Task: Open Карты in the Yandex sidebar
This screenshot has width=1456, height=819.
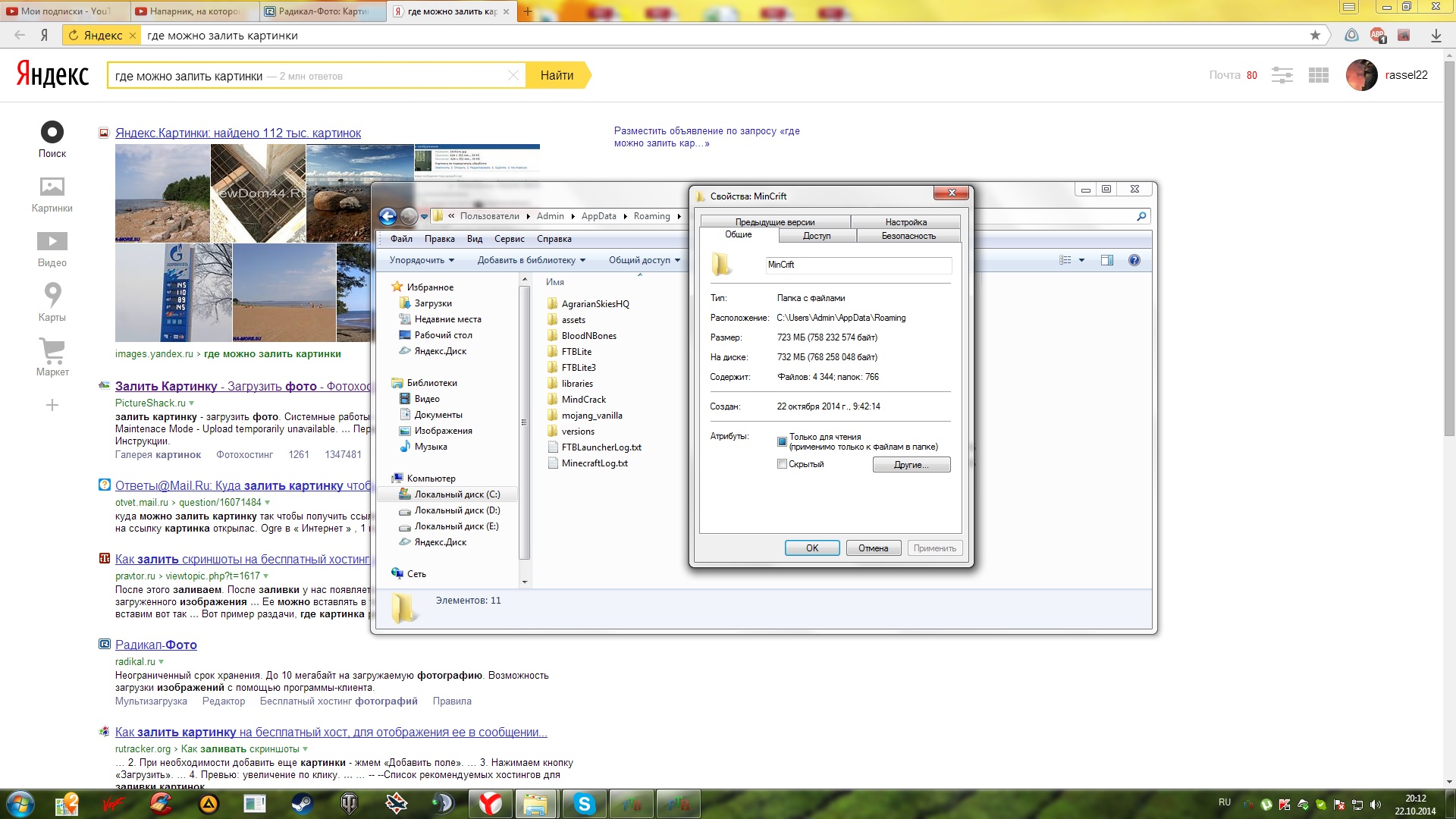Action: click(52, 294)
